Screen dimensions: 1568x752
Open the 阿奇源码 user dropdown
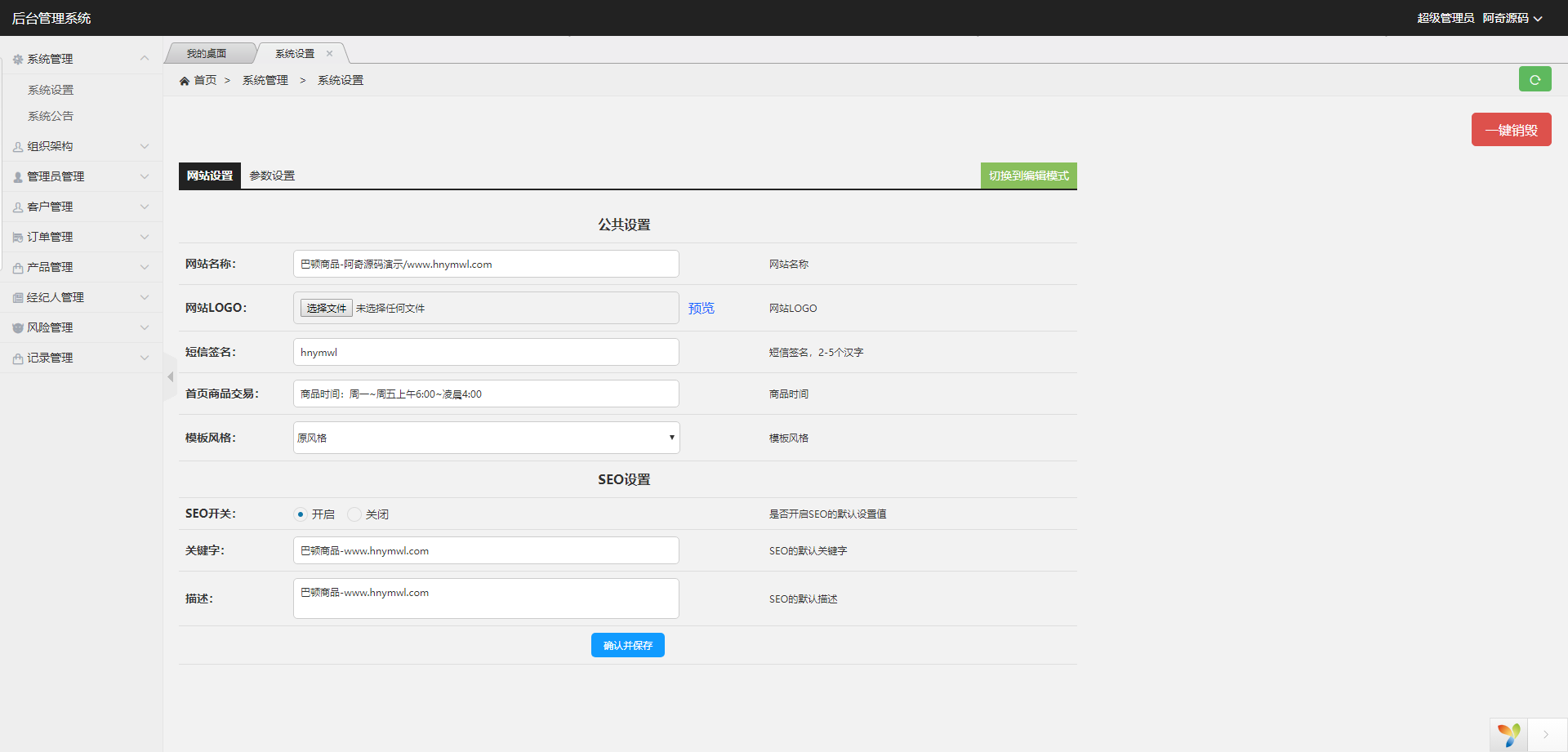point(1512,18)
